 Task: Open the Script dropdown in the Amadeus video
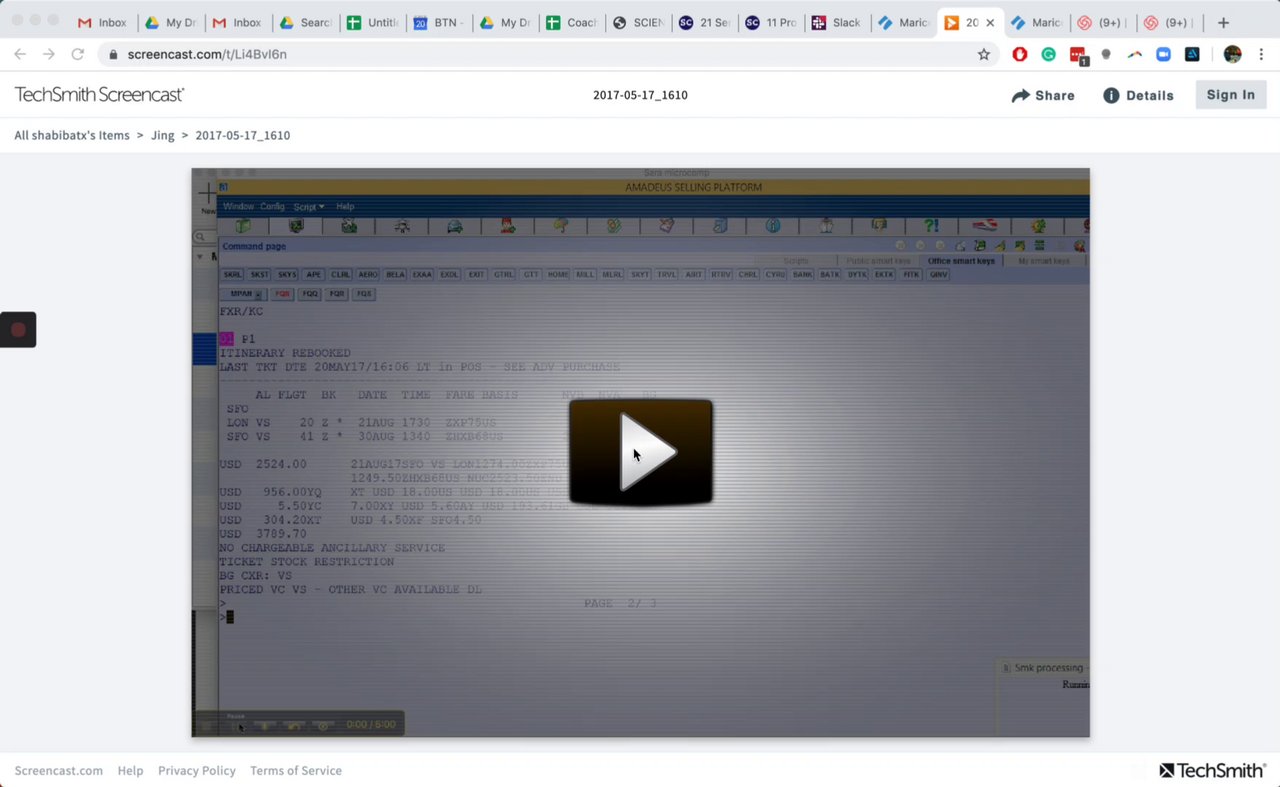click(x=308, y=206)
